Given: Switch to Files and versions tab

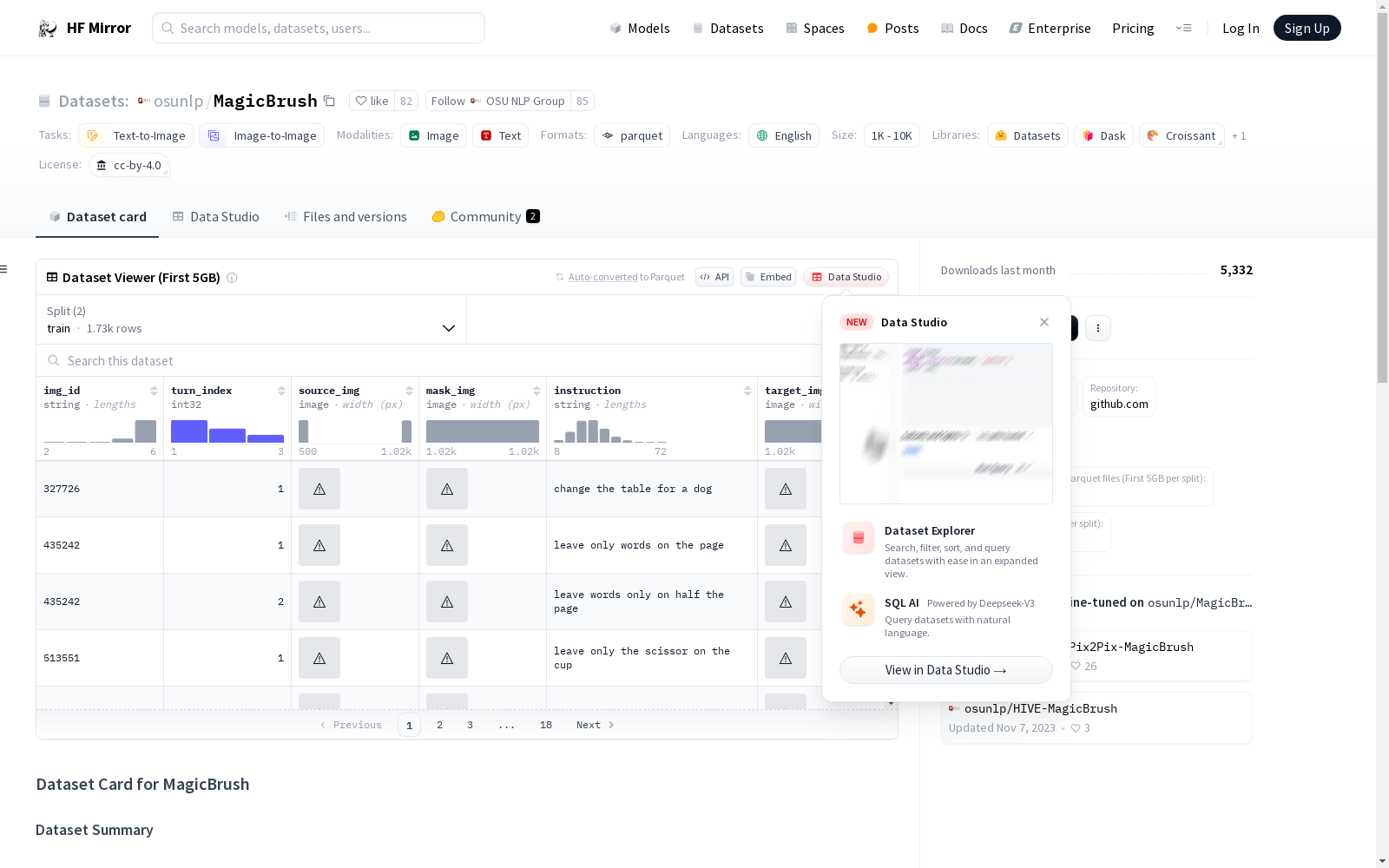Looking at the screenshot, I should [346, 216].
